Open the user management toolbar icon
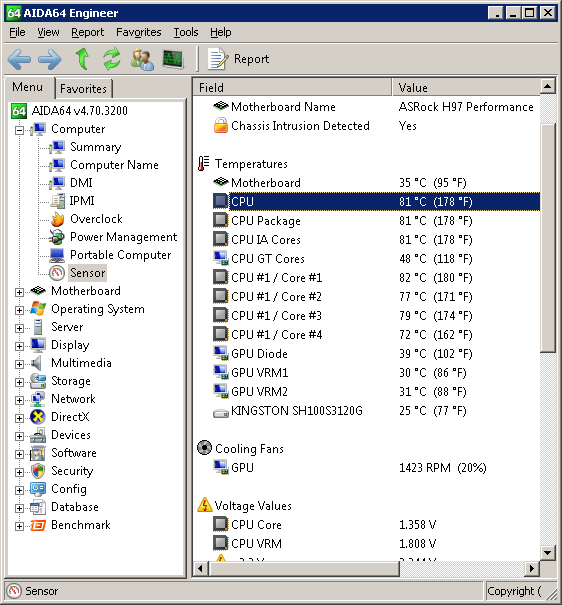 click(142, 59)
